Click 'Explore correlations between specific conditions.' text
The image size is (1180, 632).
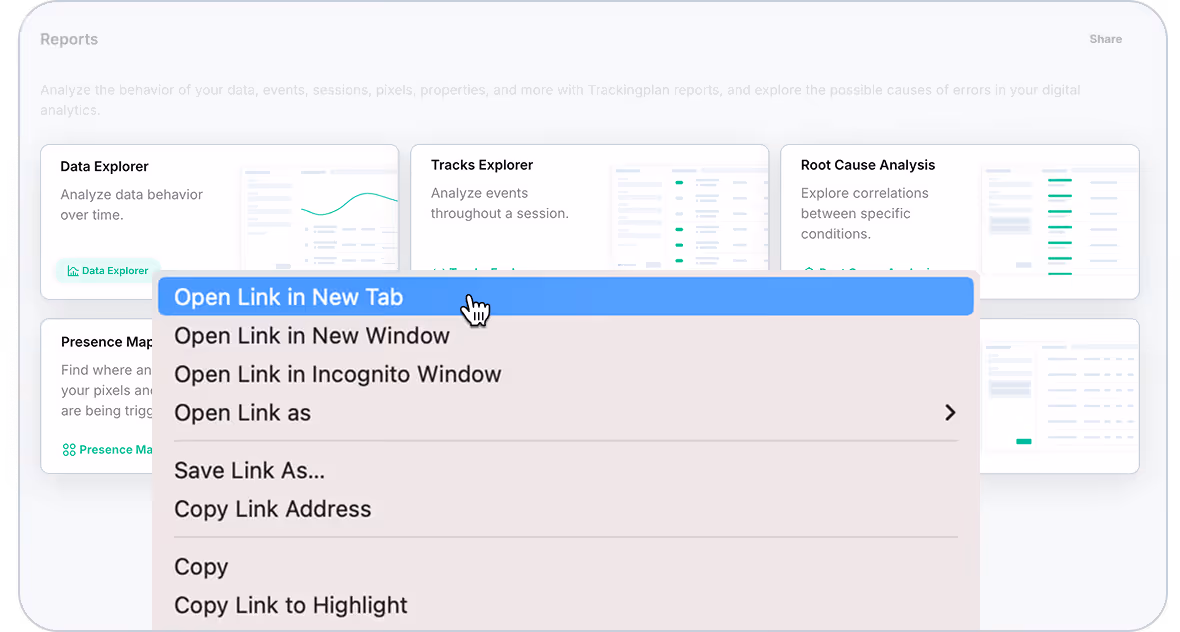[x=865, y=214]
